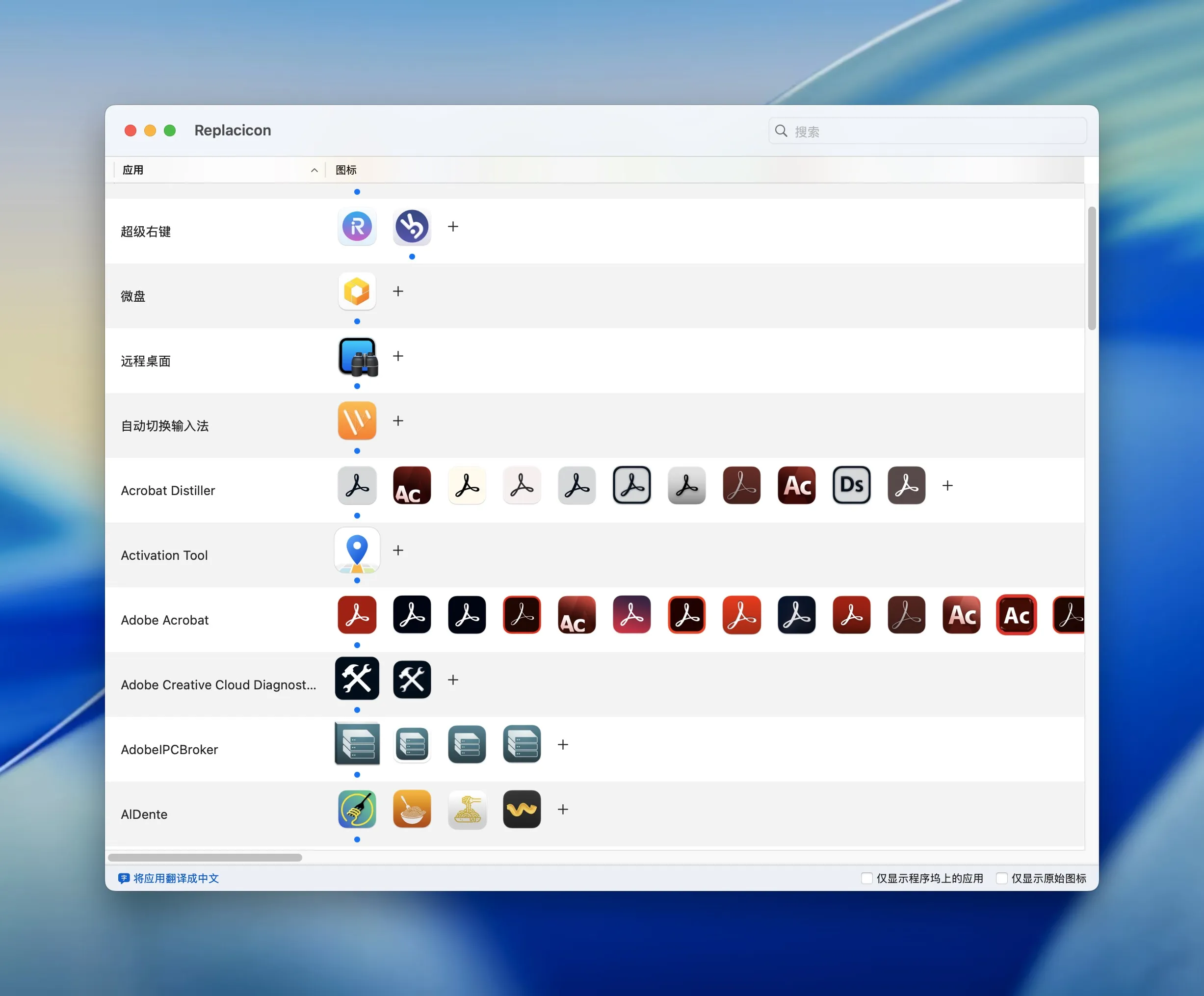
Task: Click the purple R icon for 超级右键
Action: point(357,227)
